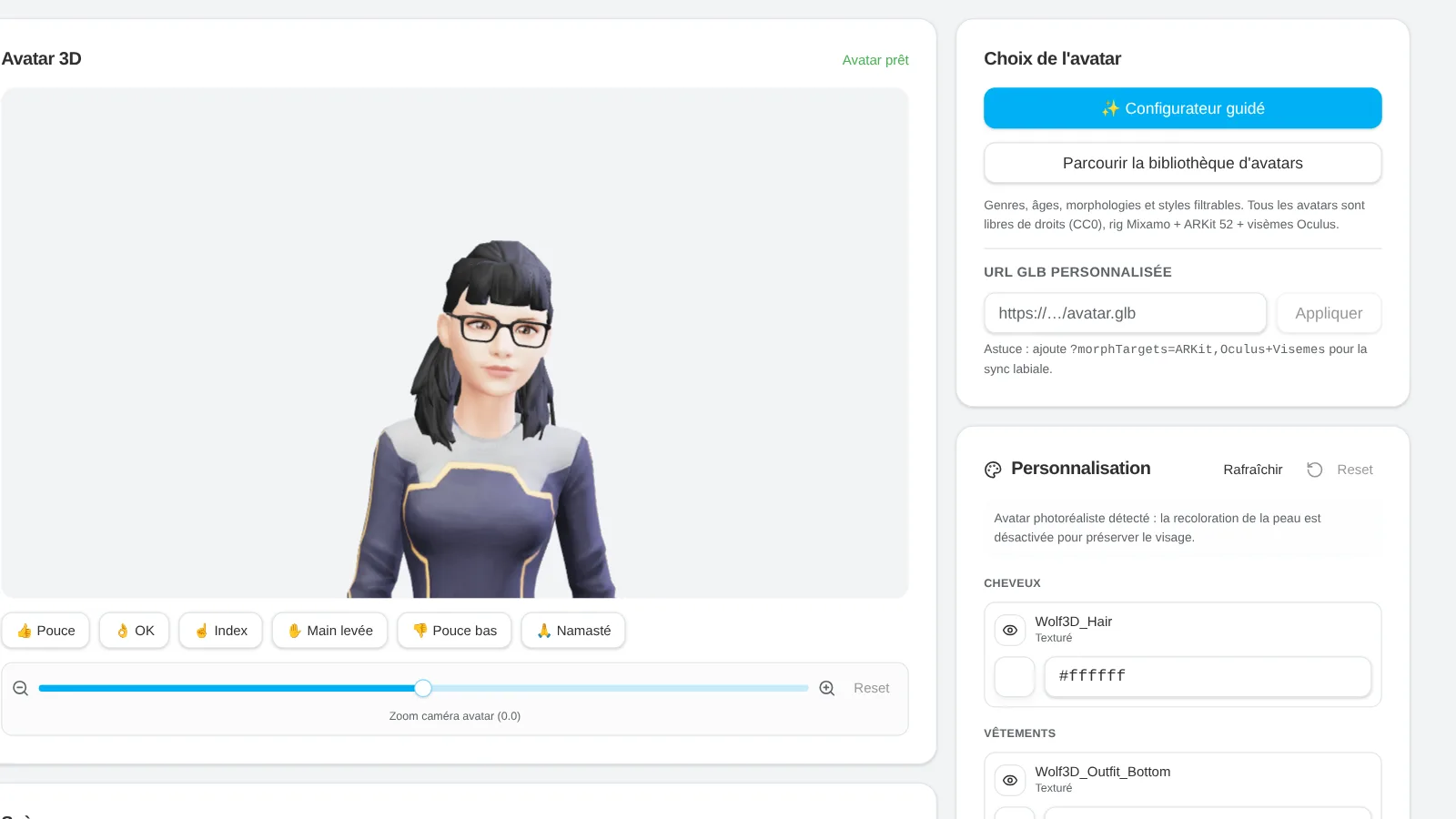Focus the custom GLB URL field
Image resolution: width=1456 pixels, height=819 pixels.
1125,313
